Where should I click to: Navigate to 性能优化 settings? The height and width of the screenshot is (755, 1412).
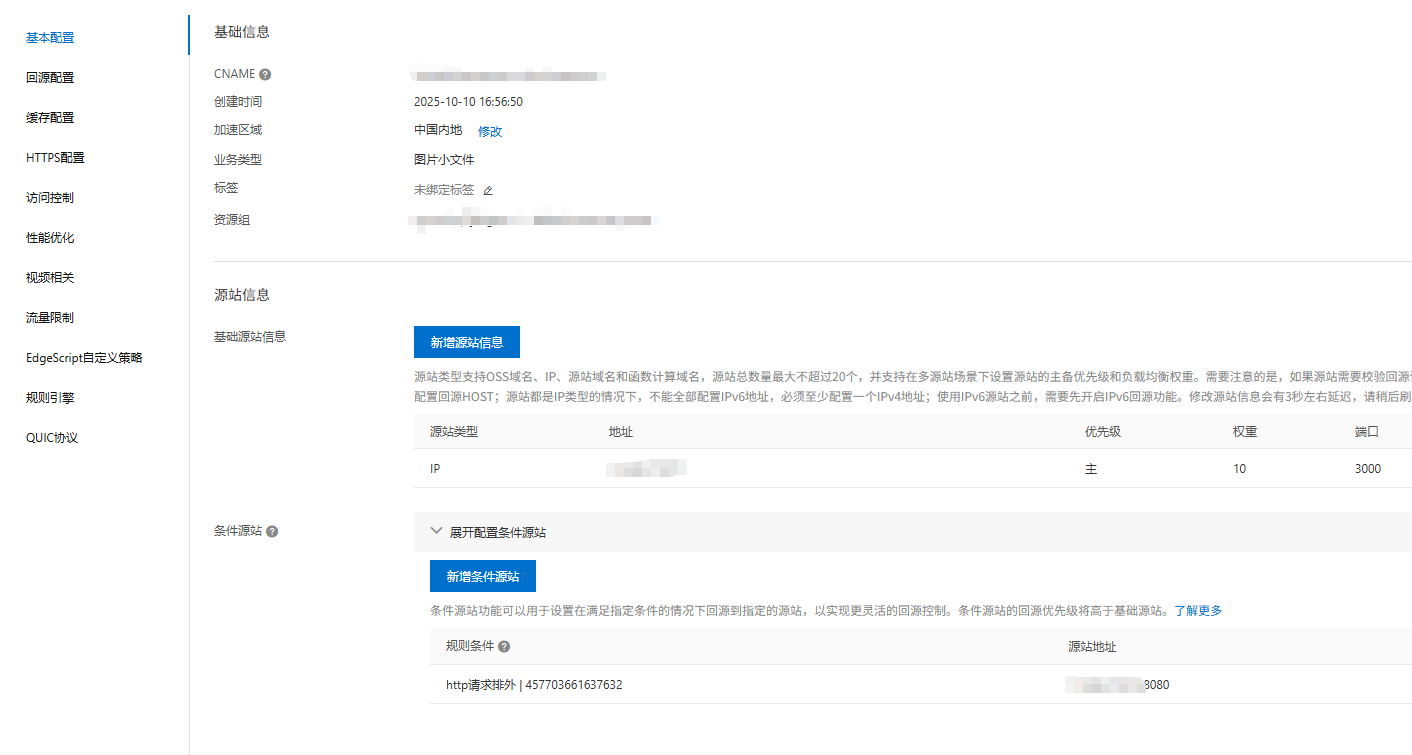pyautogui.click(x=50, y=238)
